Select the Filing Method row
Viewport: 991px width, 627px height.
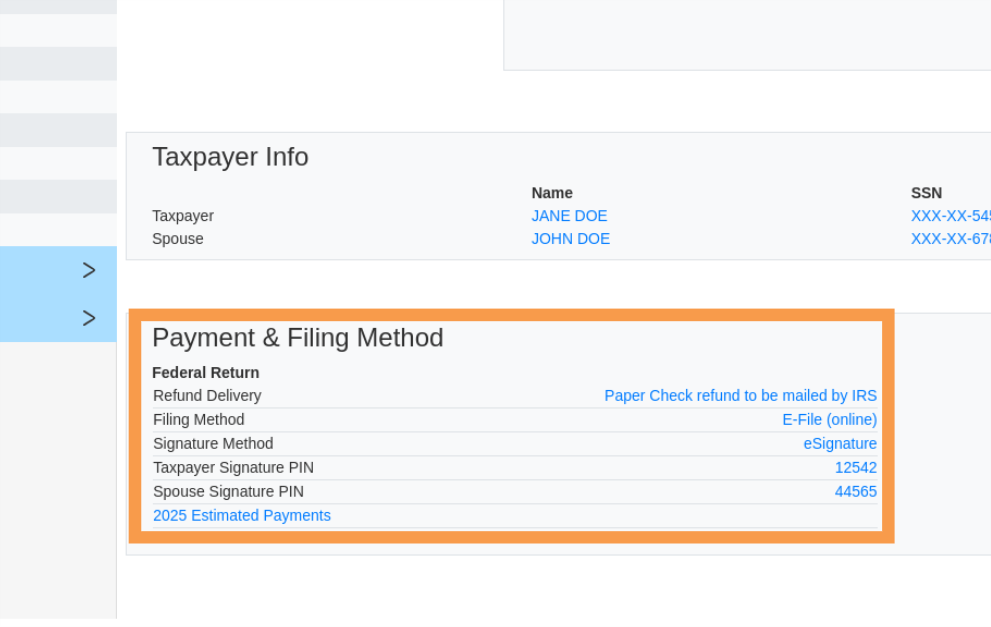[x=198, y=419]
